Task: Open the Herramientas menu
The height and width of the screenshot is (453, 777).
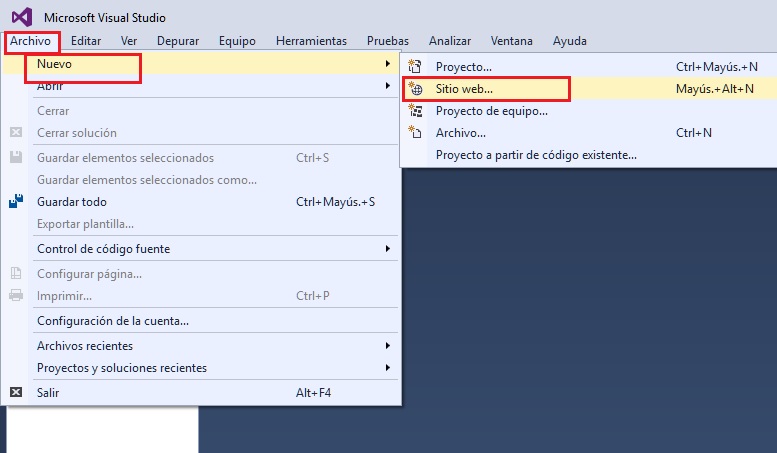Action: click(311, 41)
